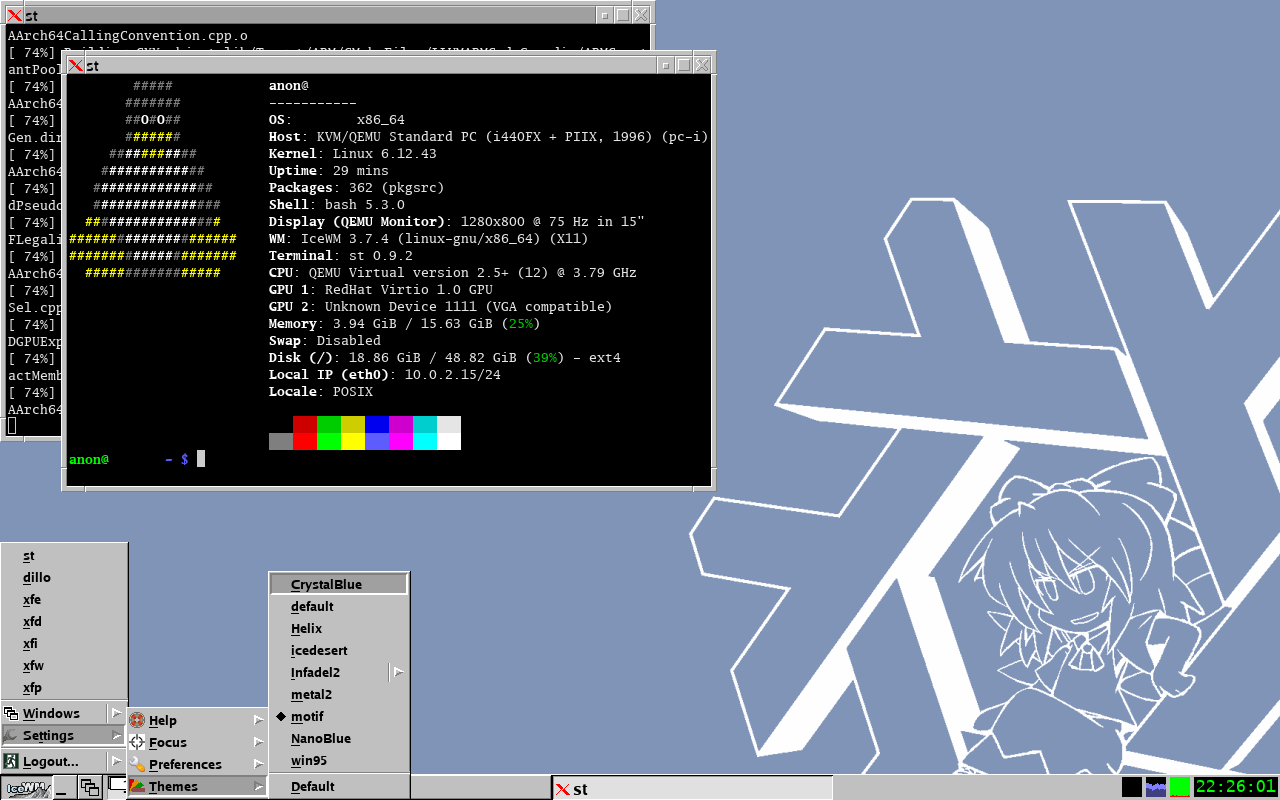Launch xfw from the start menu

[64, 666]
